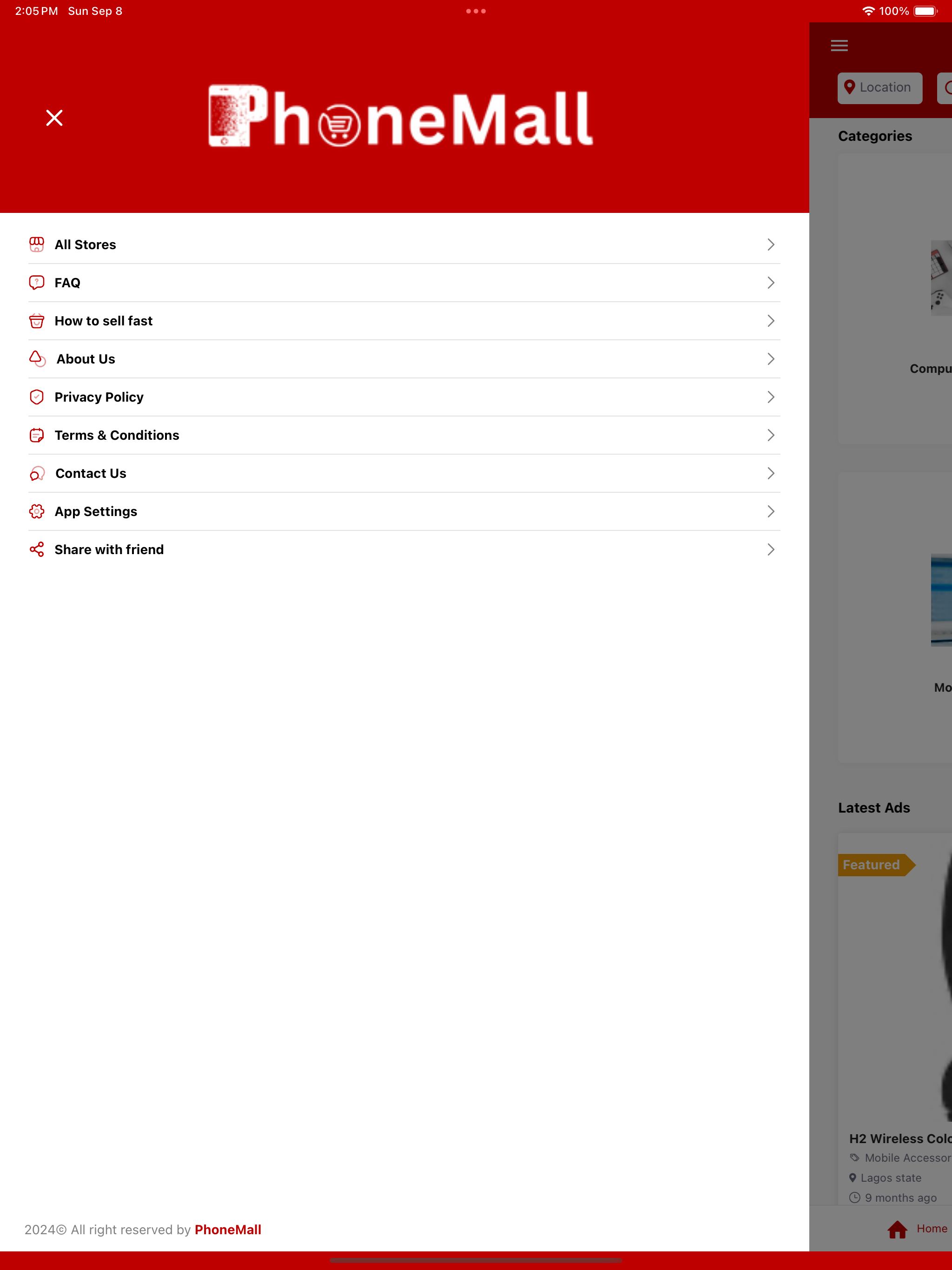This screenshot has width=952, height=1270.
Task: Tap the chevron on About Us row
Action: point(771,359)
